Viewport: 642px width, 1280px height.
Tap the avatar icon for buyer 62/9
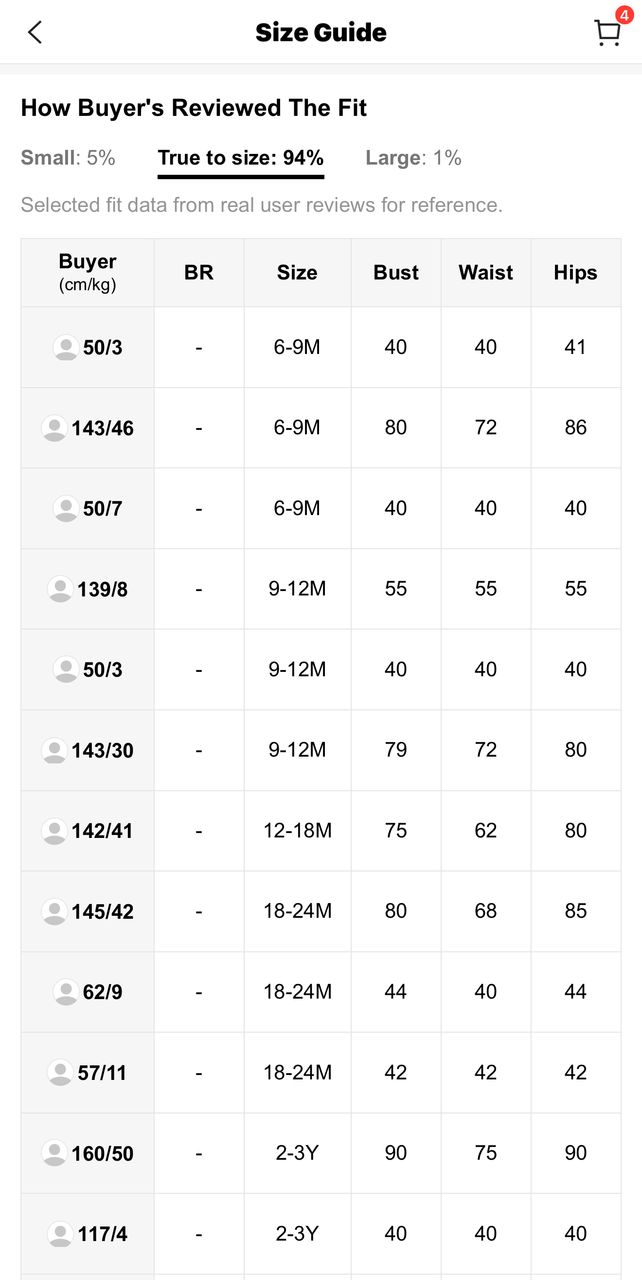pos(66,992)
